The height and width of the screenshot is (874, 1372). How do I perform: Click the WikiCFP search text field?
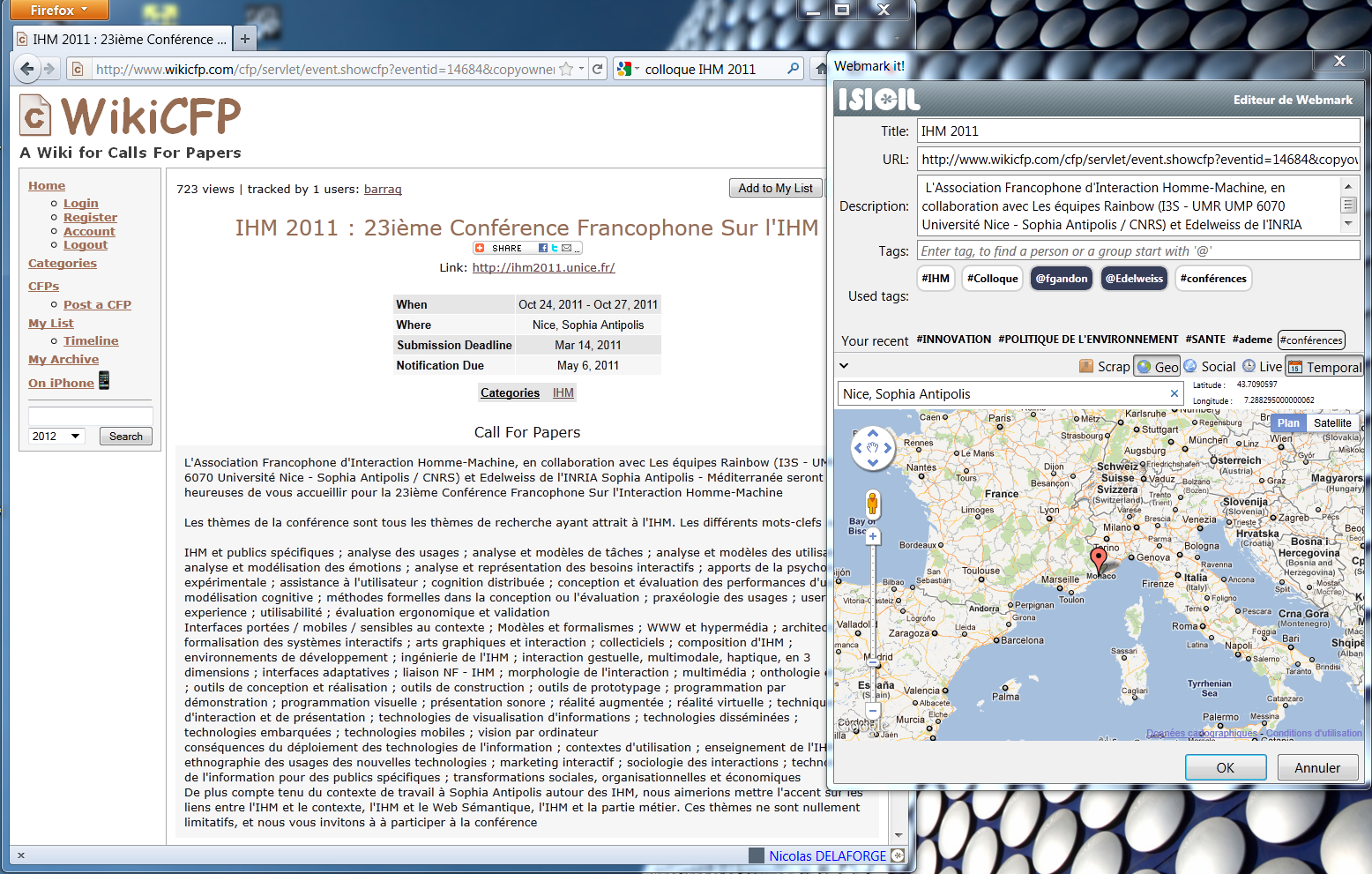(90, 415)
